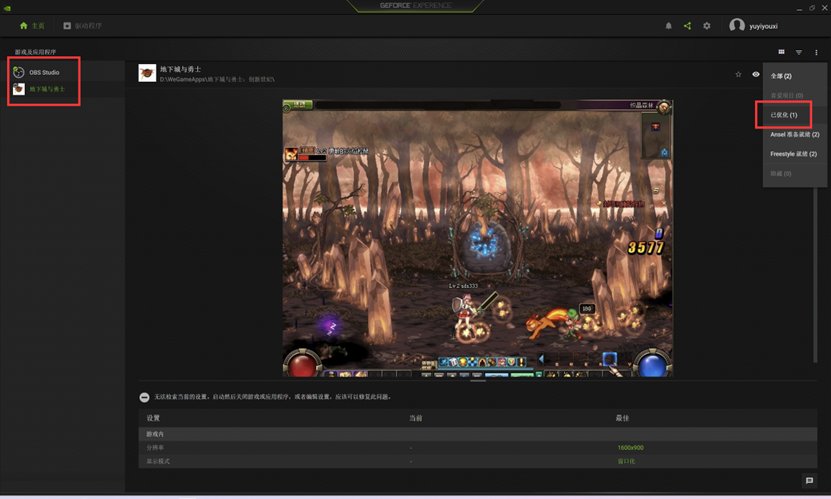Click the 地下城与勇士 icon in sidebar

pos(19,88)
